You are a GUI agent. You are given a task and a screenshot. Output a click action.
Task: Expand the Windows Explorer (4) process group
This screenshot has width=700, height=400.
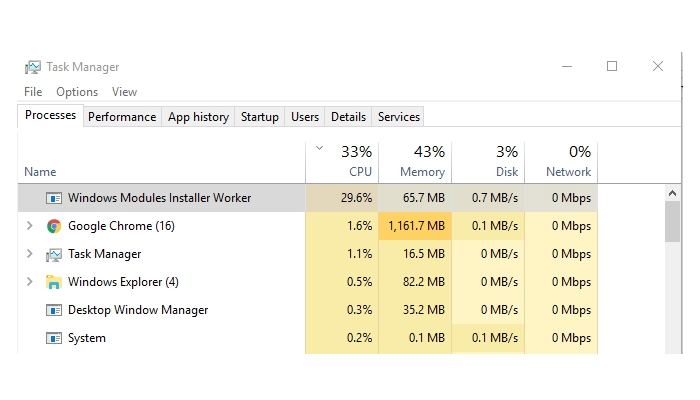pyautogui.click(x=29, y=282)
